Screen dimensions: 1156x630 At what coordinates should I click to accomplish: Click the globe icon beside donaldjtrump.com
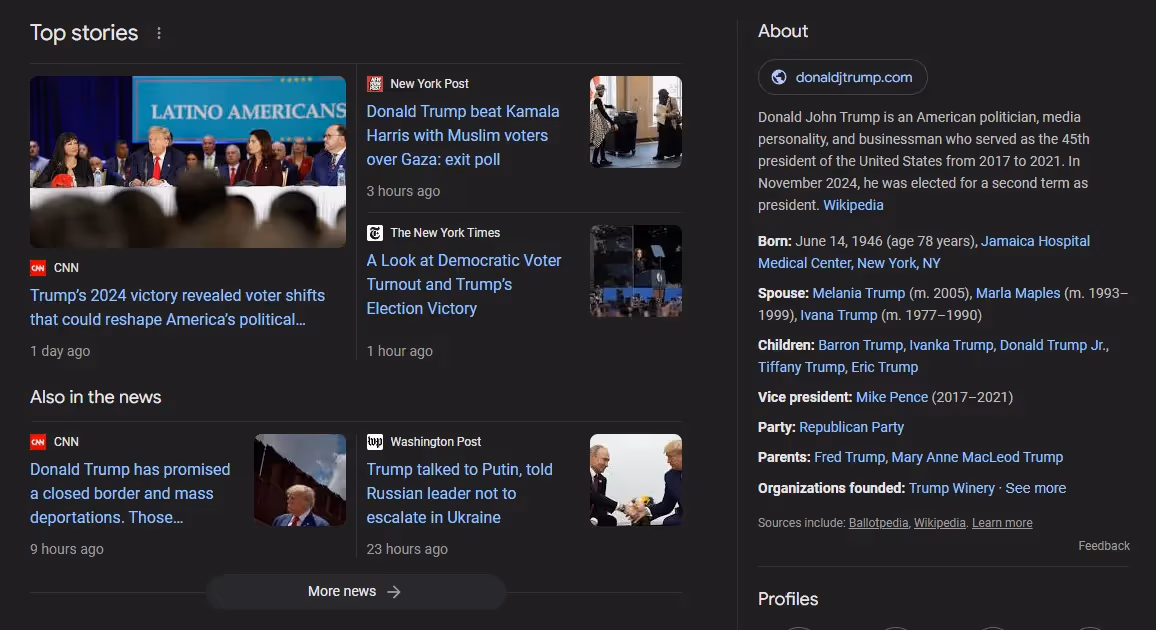click(779, 77)
